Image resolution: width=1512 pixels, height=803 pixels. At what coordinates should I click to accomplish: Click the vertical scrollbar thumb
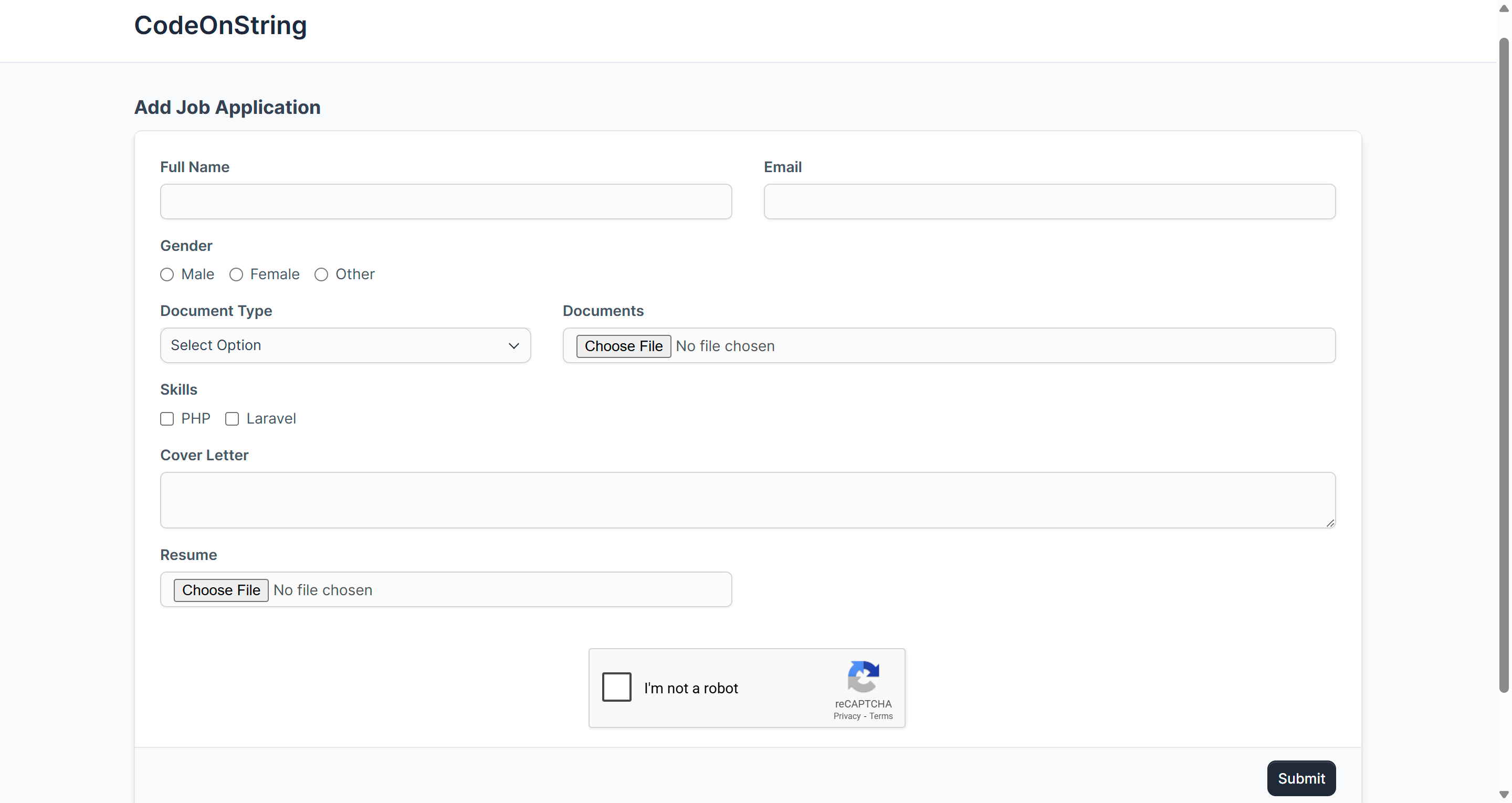(1504, 365)
